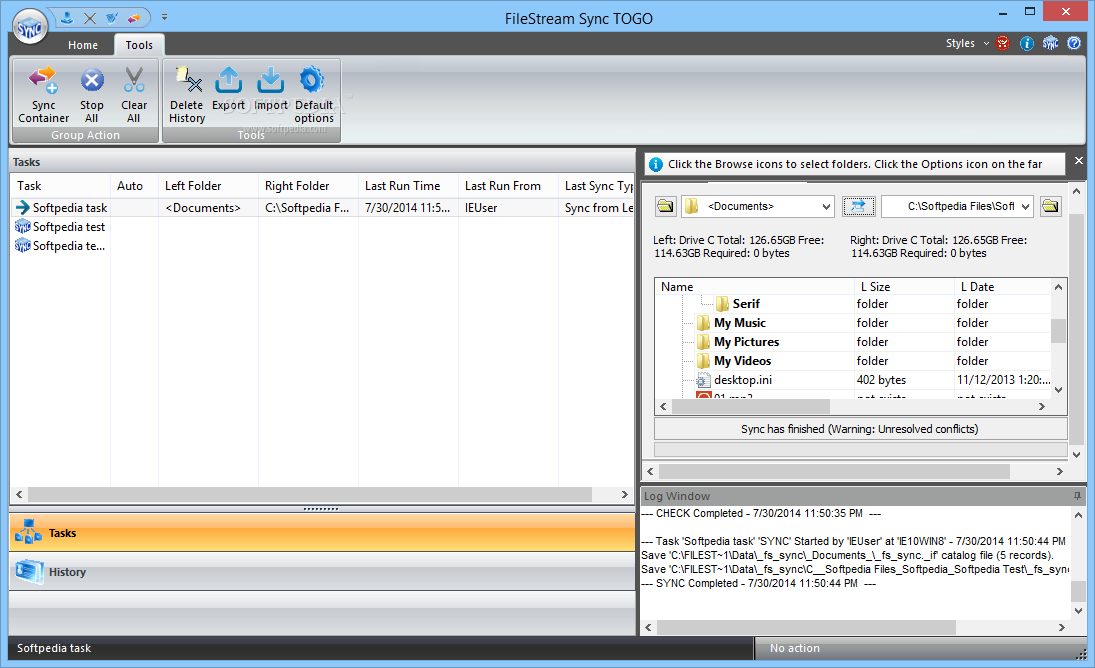Click the download-to-drive icon in quick access toolbar
This screenshot has height=668, width=1095.
point(67,18)
